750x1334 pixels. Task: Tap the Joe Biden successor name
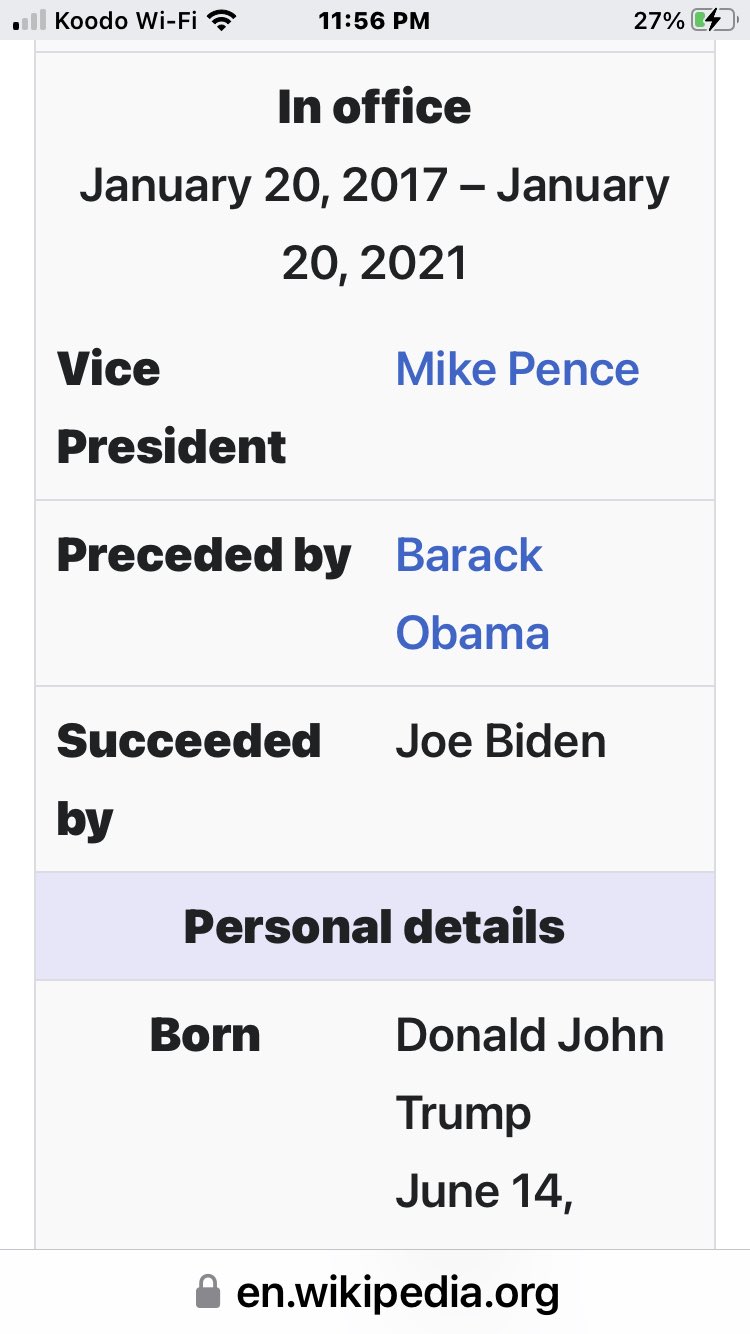pos(501,742)
